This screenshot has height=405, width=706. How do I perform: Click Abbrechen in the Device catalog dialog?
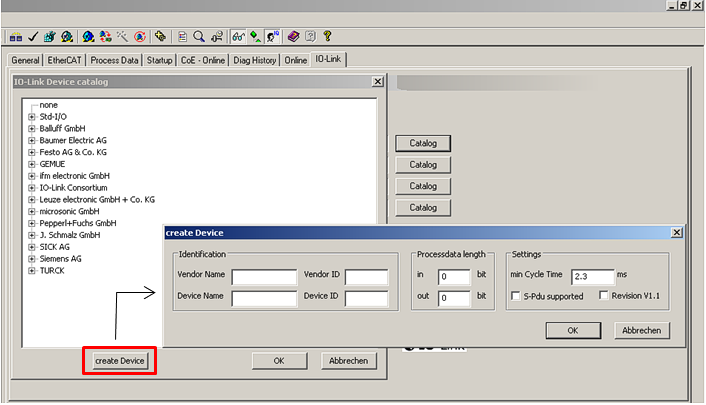coord(348,361)
